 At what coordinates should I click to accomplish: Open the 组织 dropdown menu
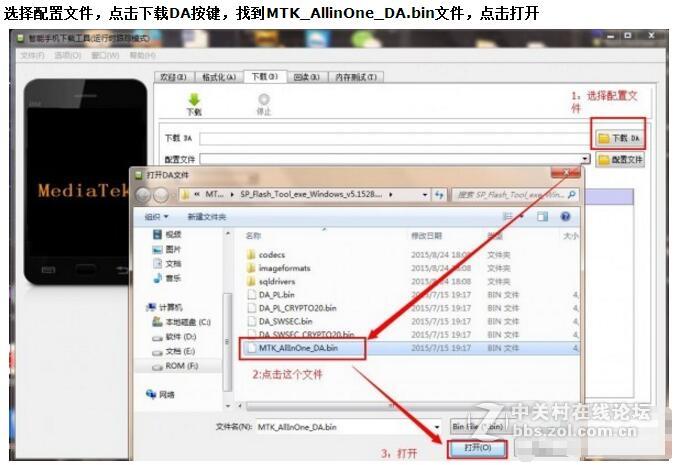click(156, 217)
